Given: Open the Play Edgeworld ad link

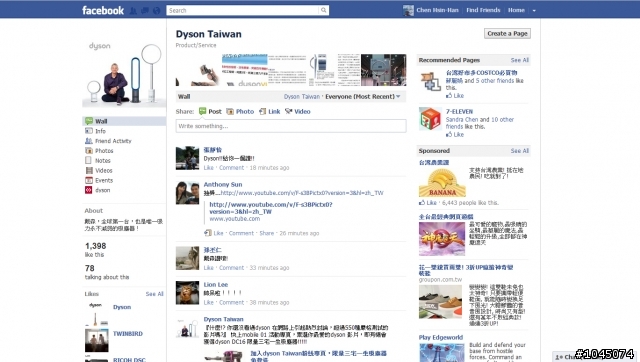Looking at the screenshot, I should [x=441, y=337].
